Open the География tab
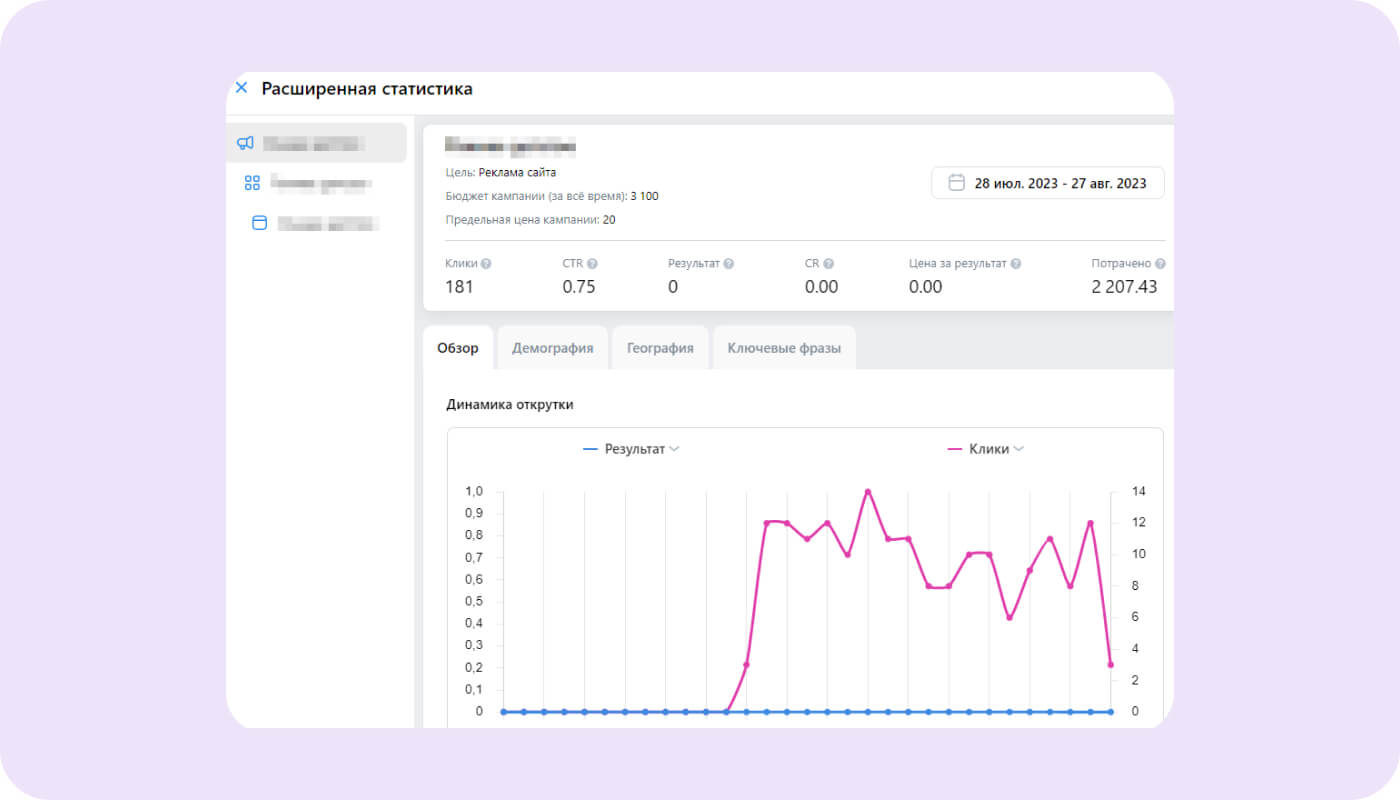The image size is (1400, 800). click(660, 348)
